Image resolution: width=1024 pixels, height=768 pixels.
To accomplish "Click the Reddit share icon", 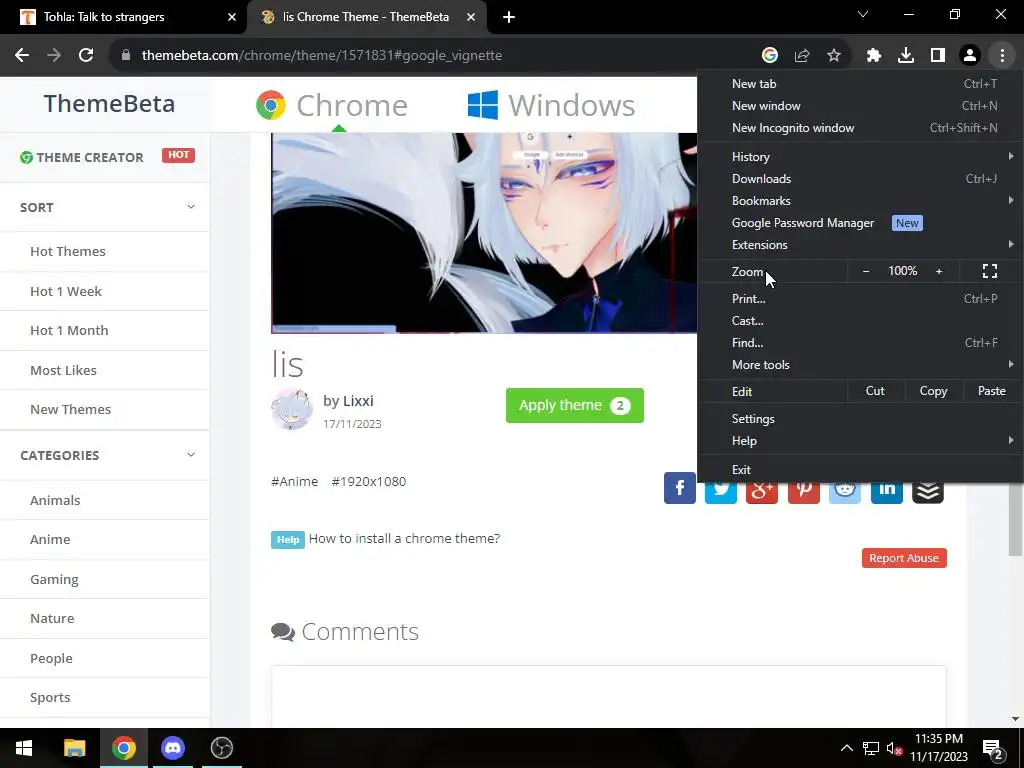I will [x=845, y=492].
